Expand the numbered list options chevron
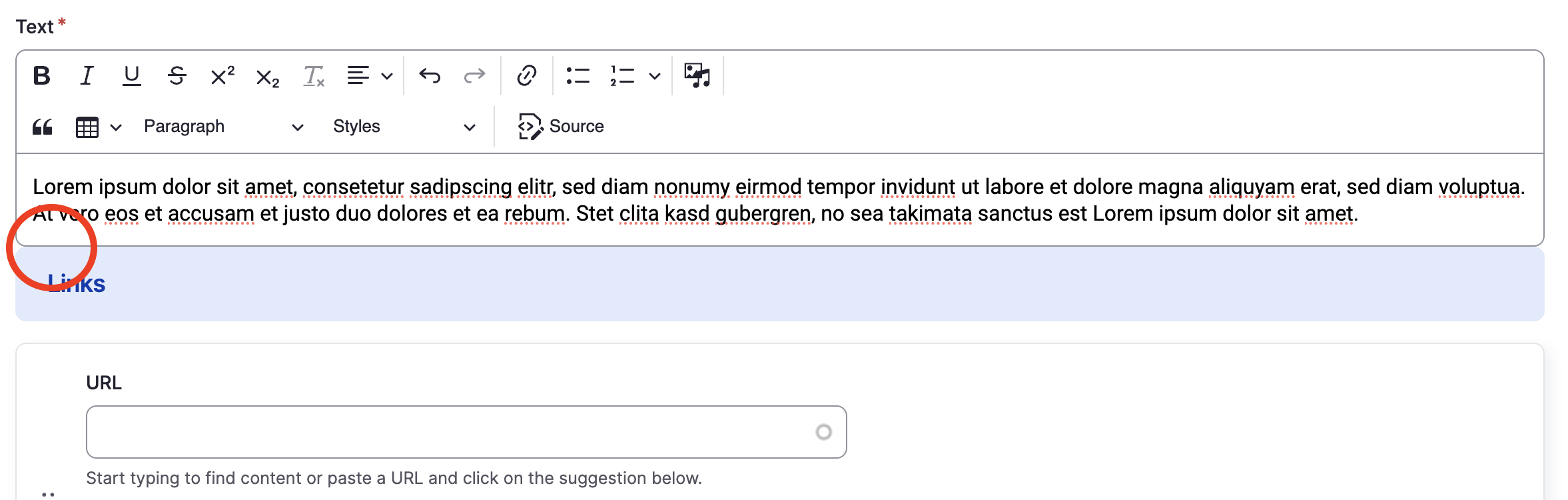 [x=655, y=75]
